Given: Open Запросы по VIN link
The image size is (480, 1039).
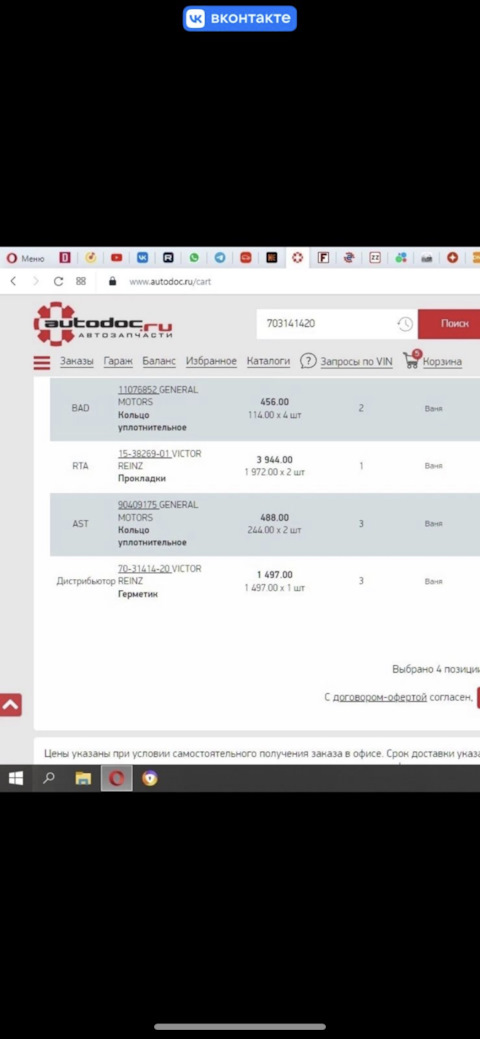Looking at the screenshot, I should pyautogui.click(x=357, y=362).
